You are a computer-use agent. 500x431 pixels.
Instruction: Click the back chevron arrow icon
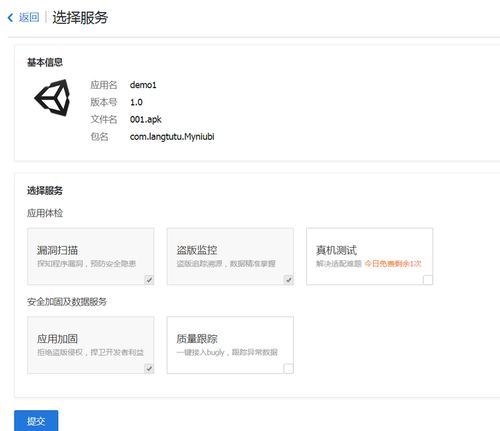coord(11,17)
